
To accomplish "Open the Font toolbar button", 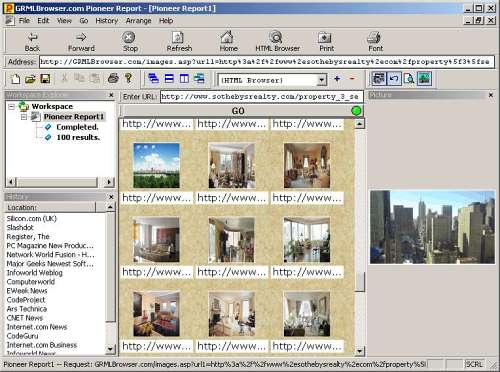I will (375, 42).
